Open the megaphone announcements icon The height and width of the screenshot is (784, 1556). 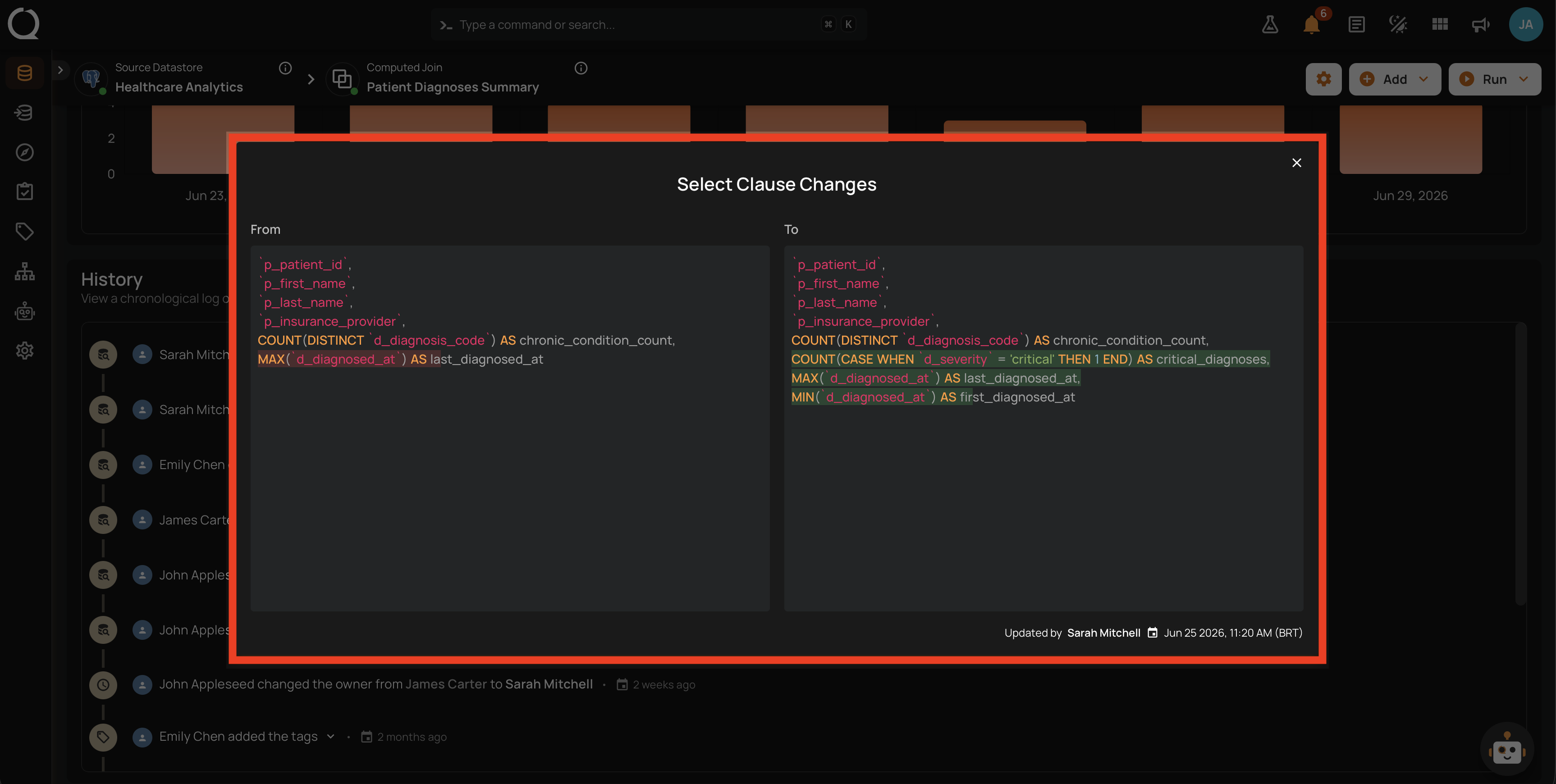pyautogui.click(x=1480, y=25)
